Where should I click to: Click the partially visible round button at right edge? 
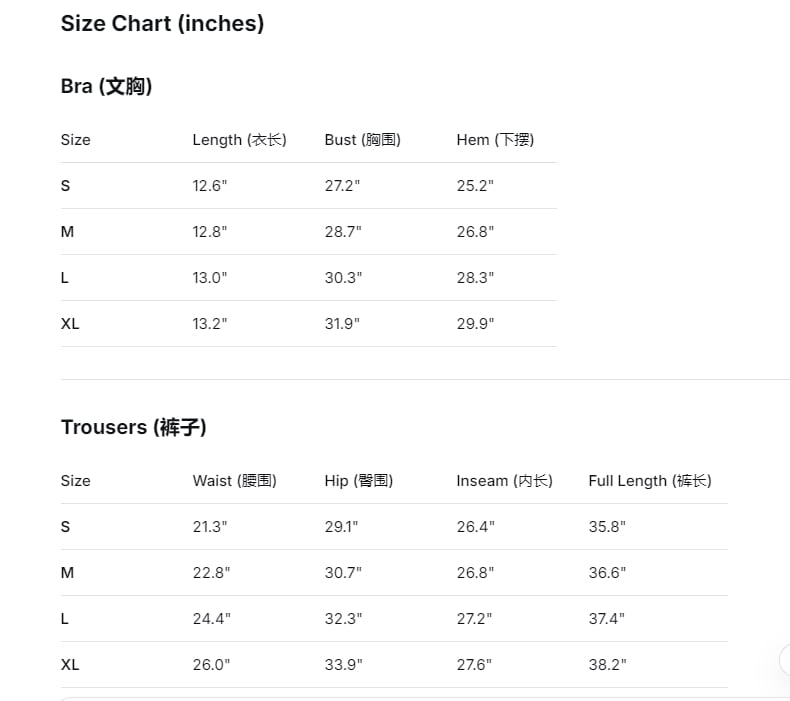[784, 660]
